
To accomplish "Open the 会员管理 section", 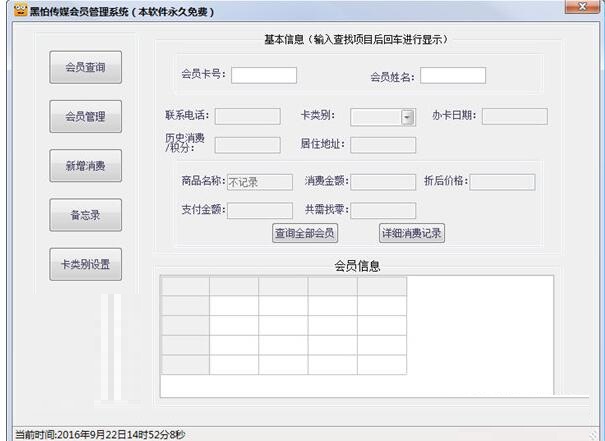I will (x=86, y=117).
